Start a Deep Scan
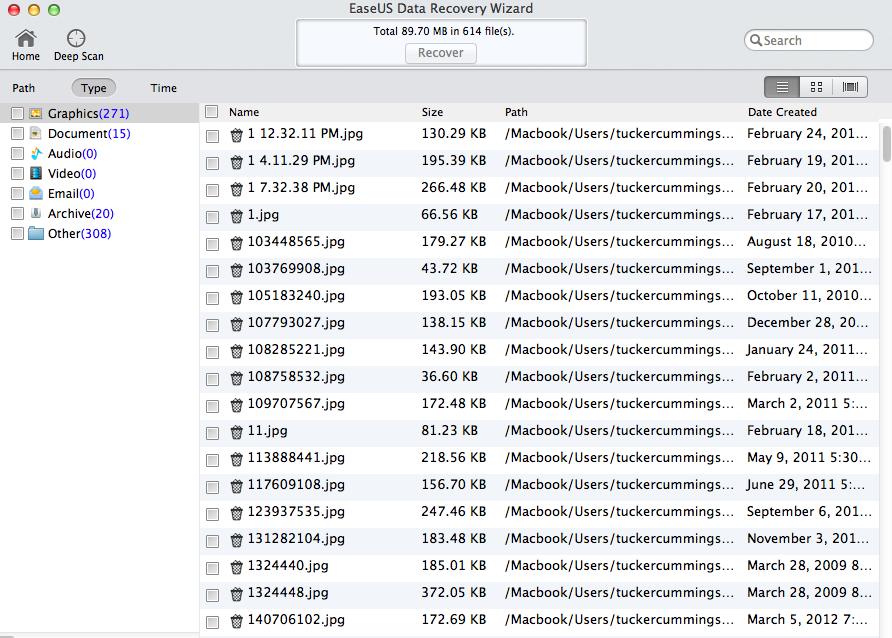This screenshot has height=638, width=892. 79,45
